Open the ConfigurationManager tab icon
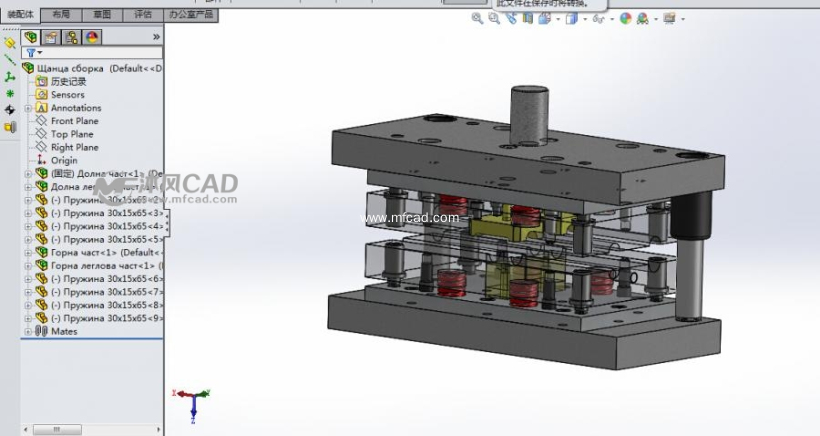This screenshot has height=436, width=820. (72, 37)
